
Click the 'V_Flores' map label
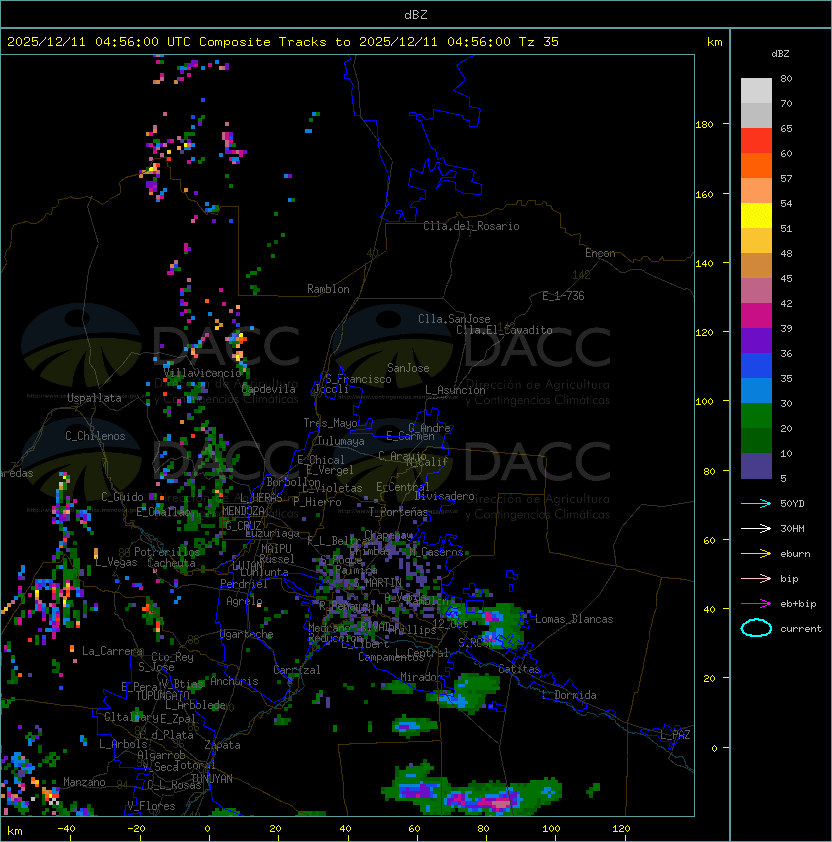tap(151, 806)
